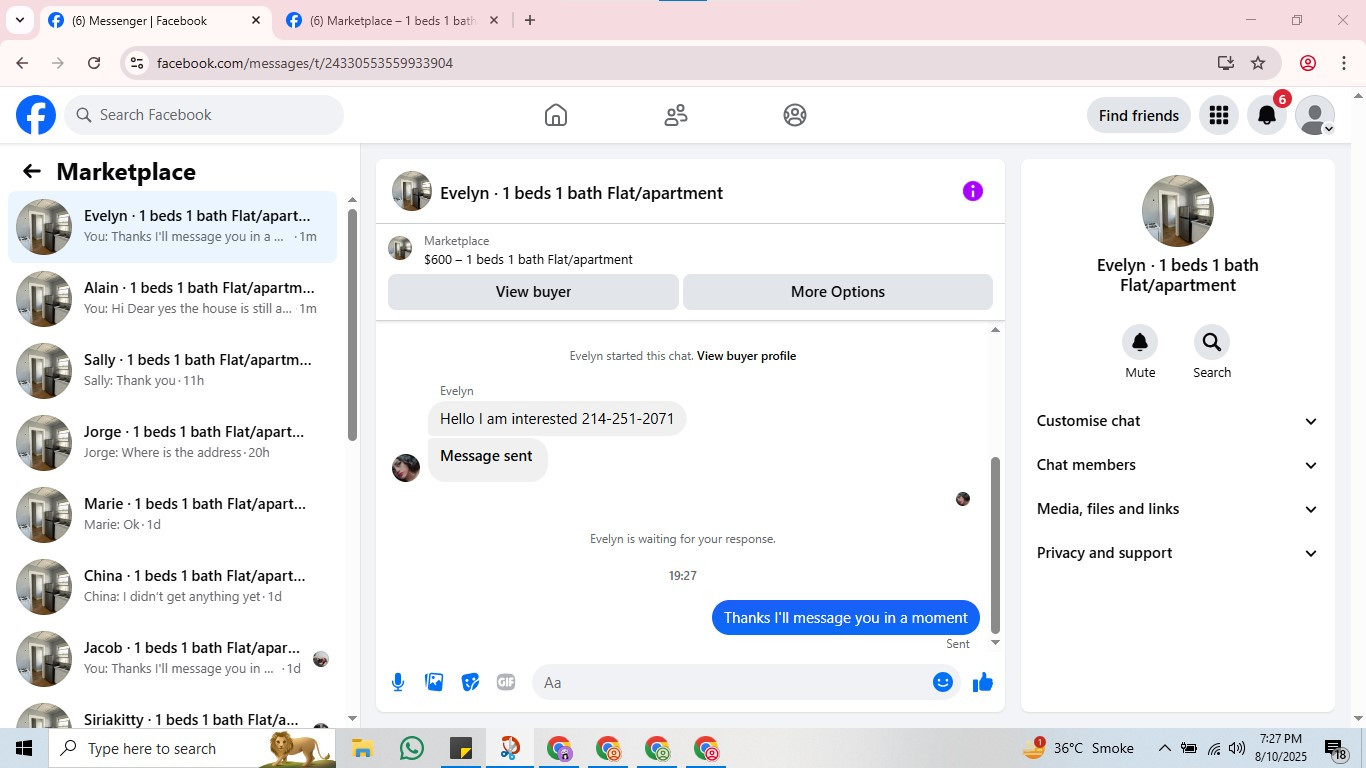
Task: Open the View buyer profile link
Action: click(746, 355)
